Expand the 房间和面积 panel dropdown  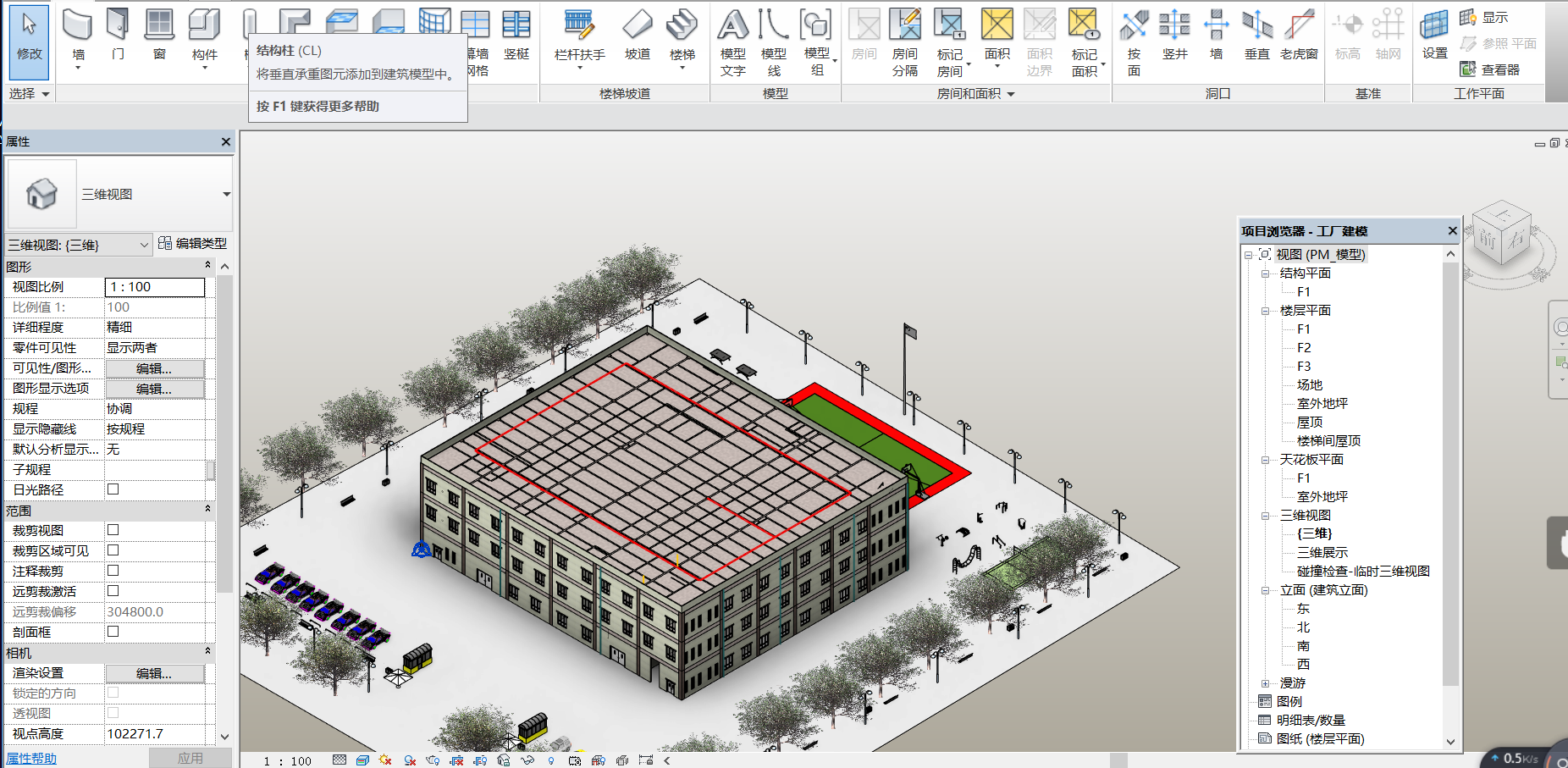pyautogui.click(x=1010, y=94)
